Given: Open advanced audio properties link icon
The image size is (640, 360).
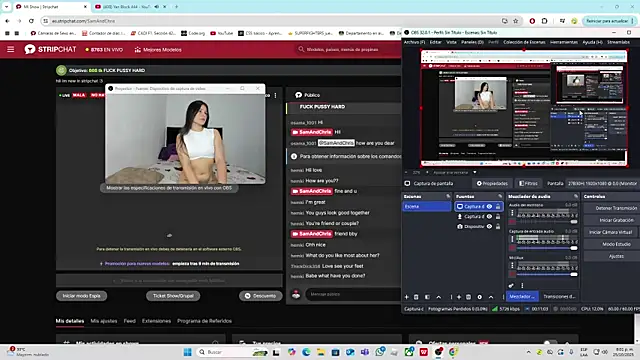Looking at the screenshot, I should (511, 285).
